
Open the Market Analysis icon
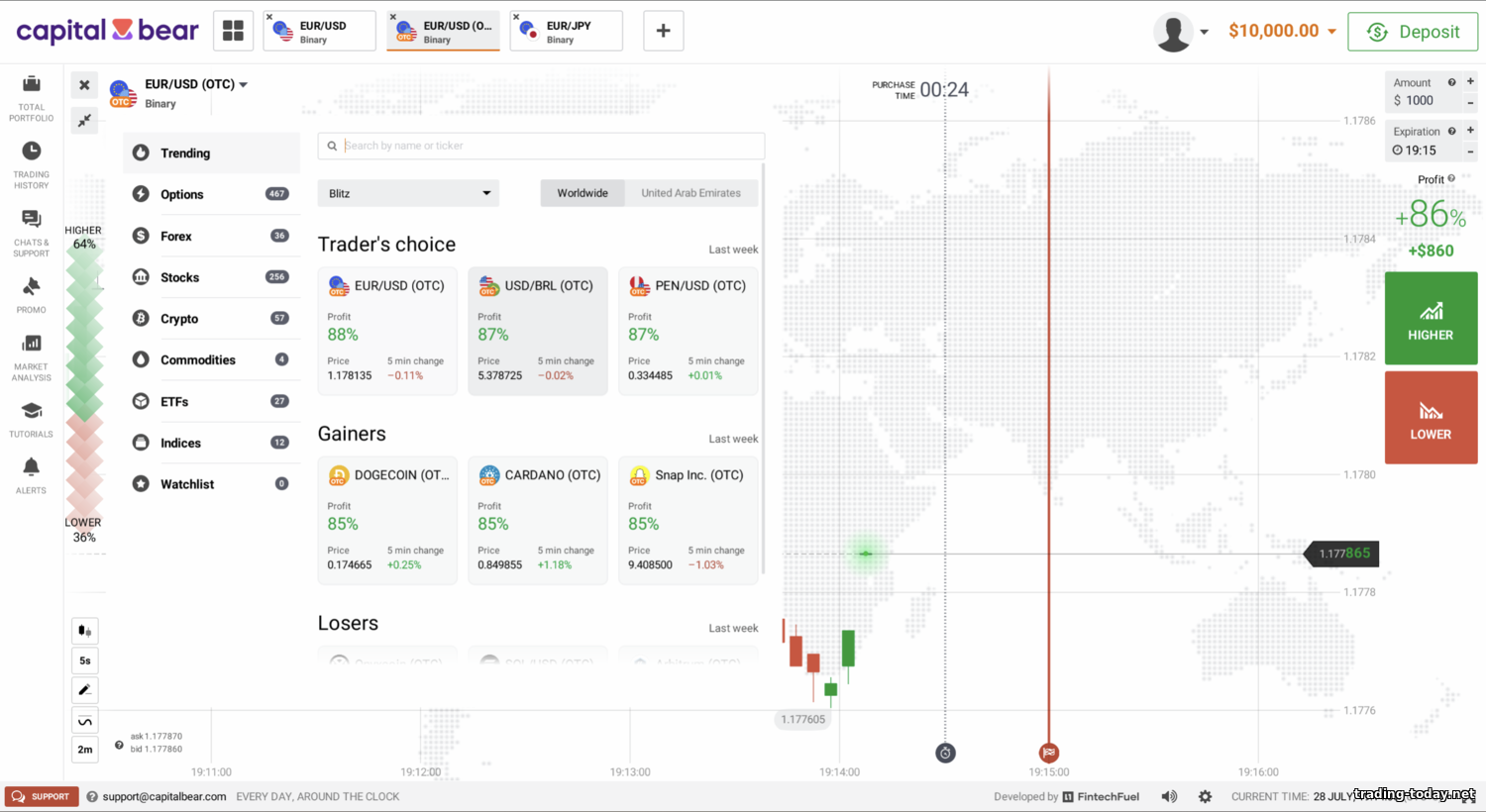[x=32, y=344]
